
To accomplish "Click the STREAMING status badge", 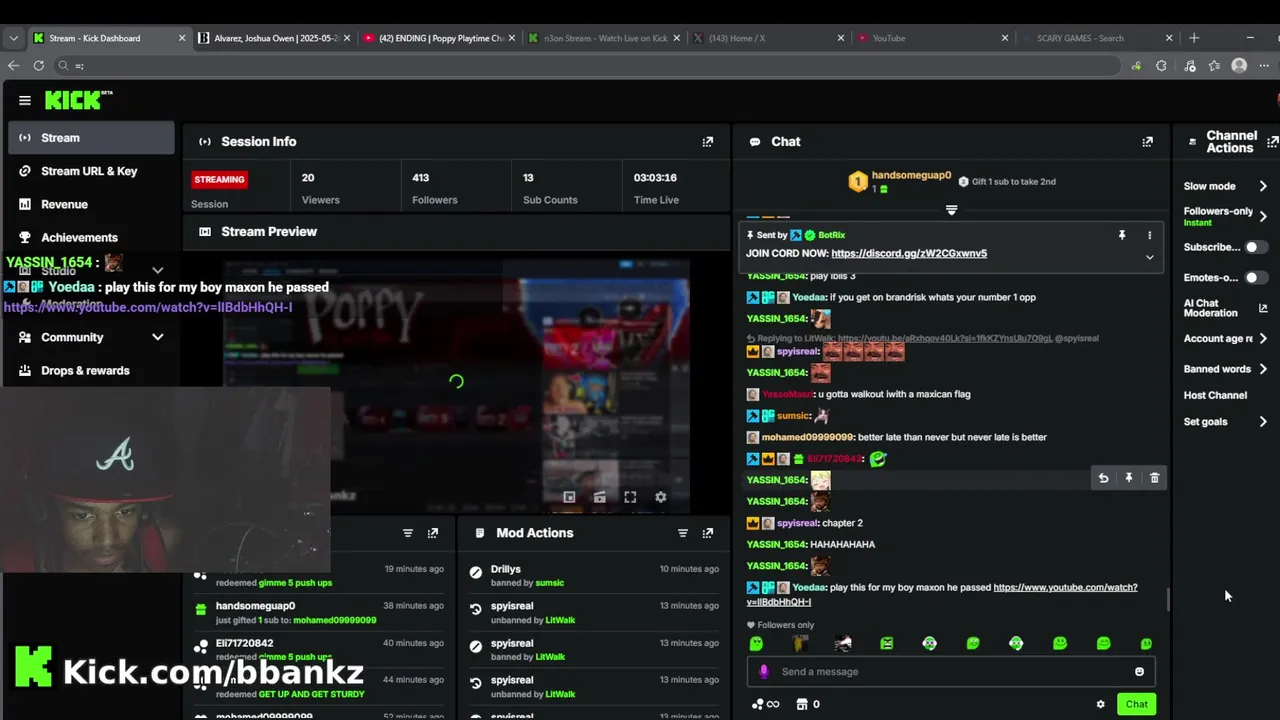I will (219, 179).
